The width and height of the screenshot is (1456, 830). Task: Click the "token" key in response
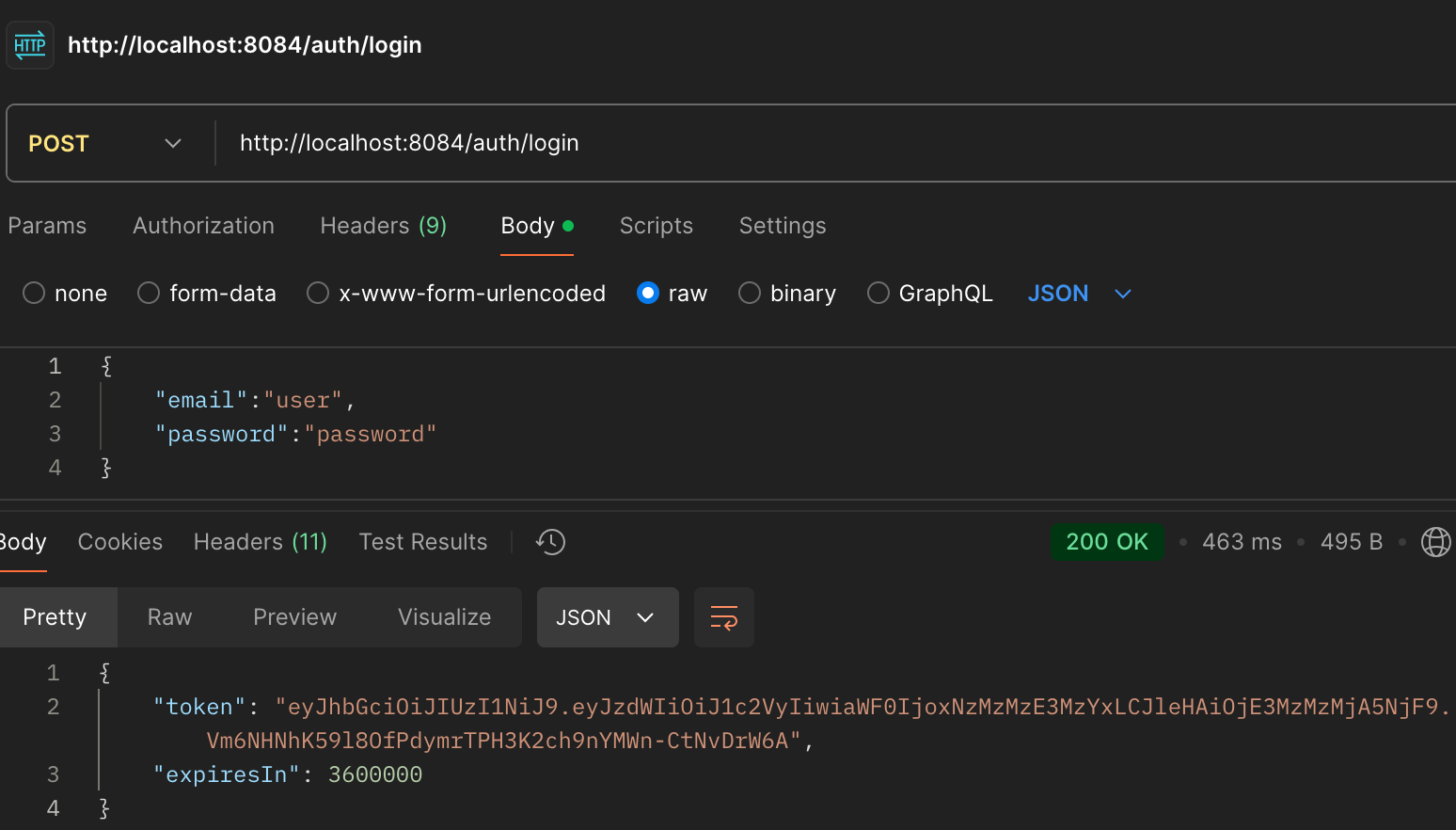coord(199,708)
